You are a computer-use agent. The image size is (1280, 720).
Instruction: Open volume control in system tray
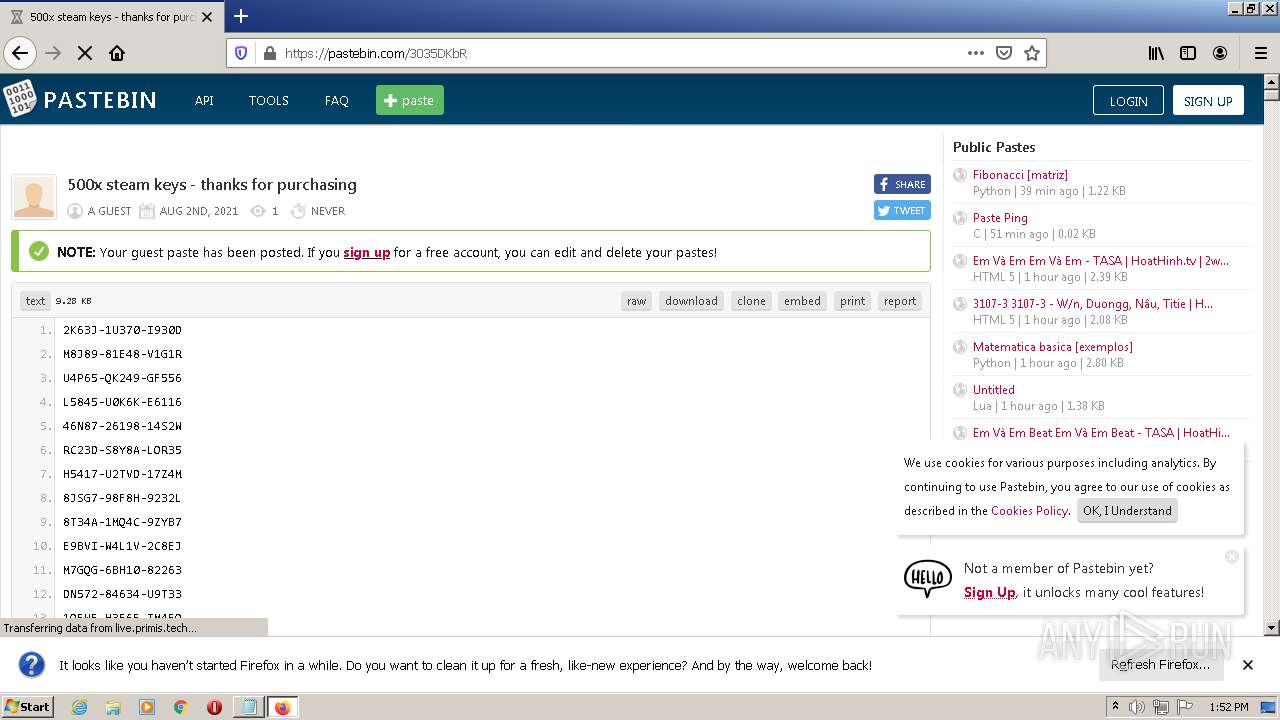click(x=1137, y=707)
